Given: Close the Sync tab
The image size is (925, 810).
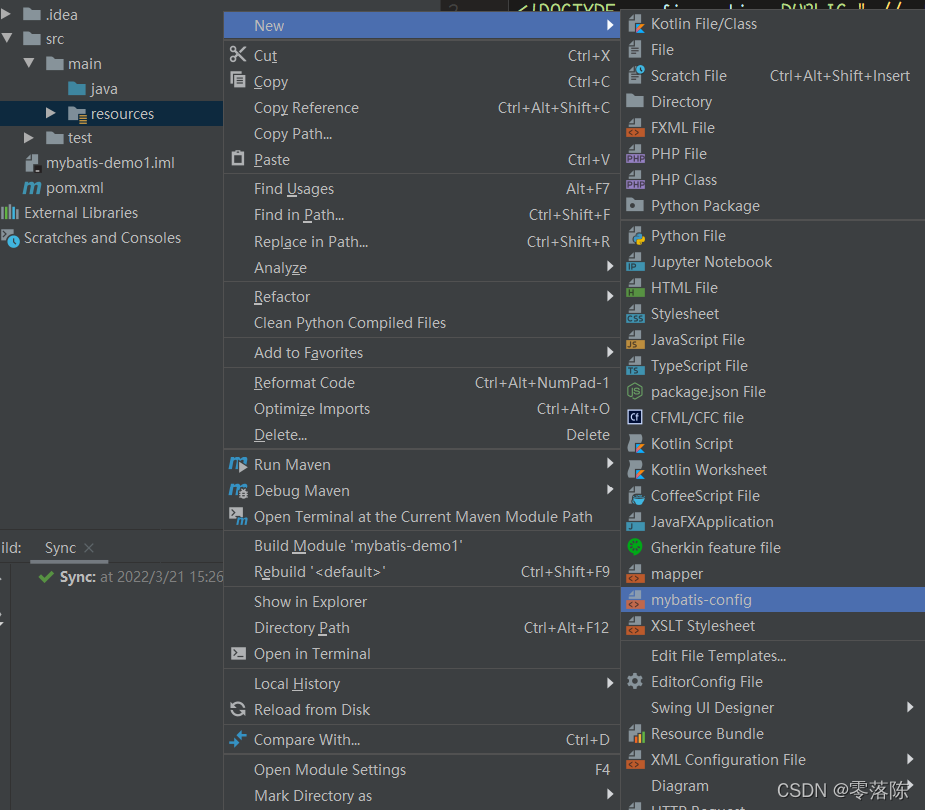Looking at the screenshot, I should 89,547.
